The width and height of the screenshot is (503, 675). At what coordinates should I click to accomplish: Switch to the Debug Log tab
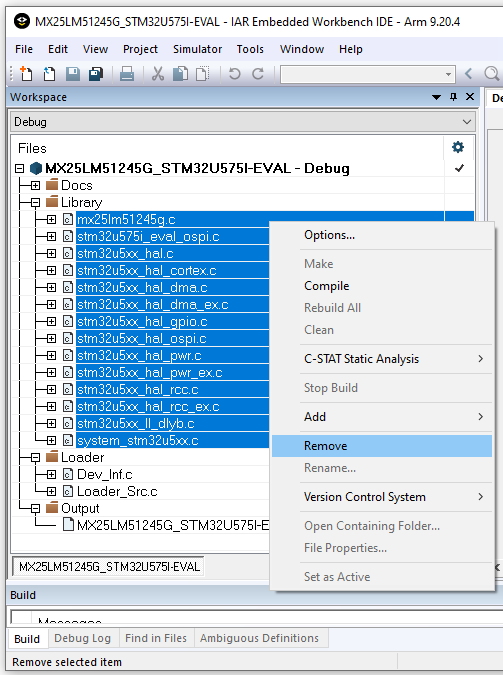82,638
